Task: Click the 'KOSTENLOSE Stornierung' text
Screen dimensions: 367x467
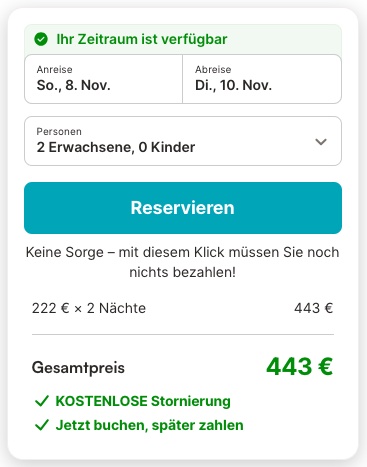Action: (x=143, y=401)
